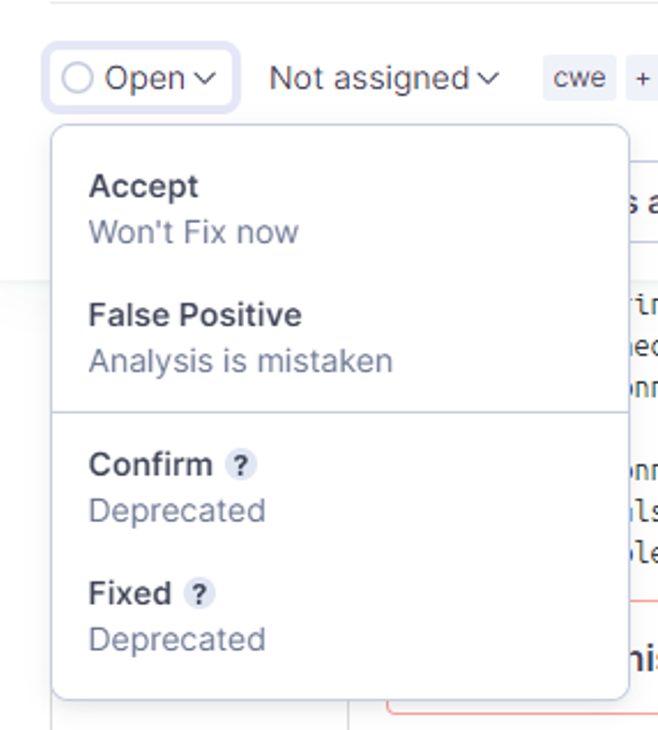Click the "Won't Fix now" description
The height and width of the screenshot is (730, 658).
193,232
